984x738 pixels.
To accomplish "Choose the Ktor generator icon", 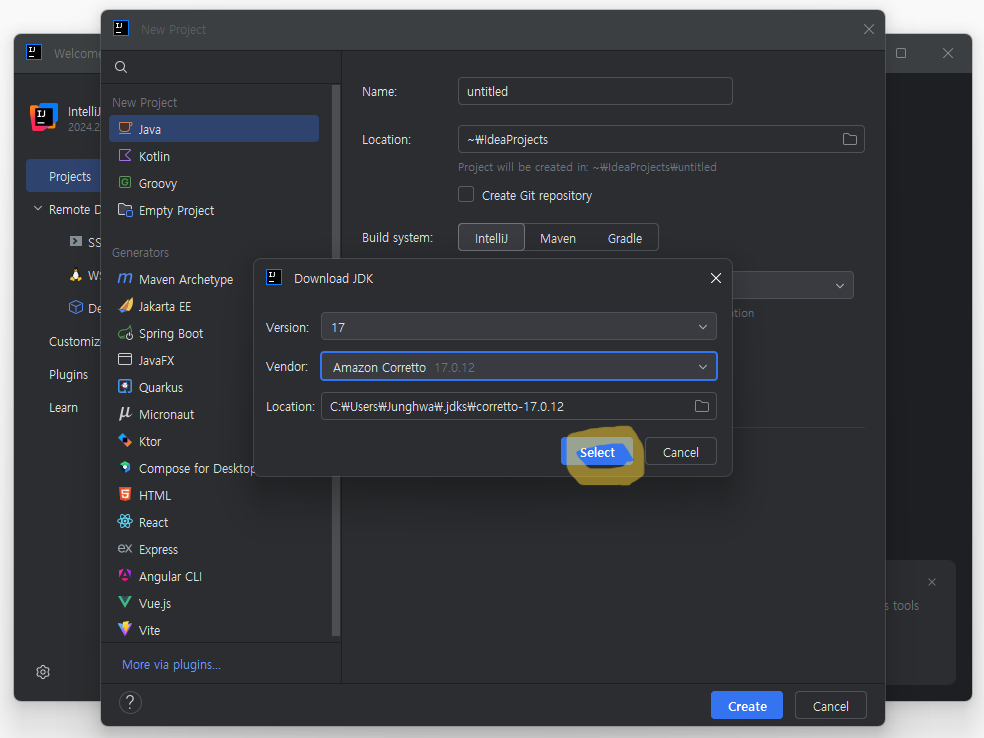I will pos(125,441).
